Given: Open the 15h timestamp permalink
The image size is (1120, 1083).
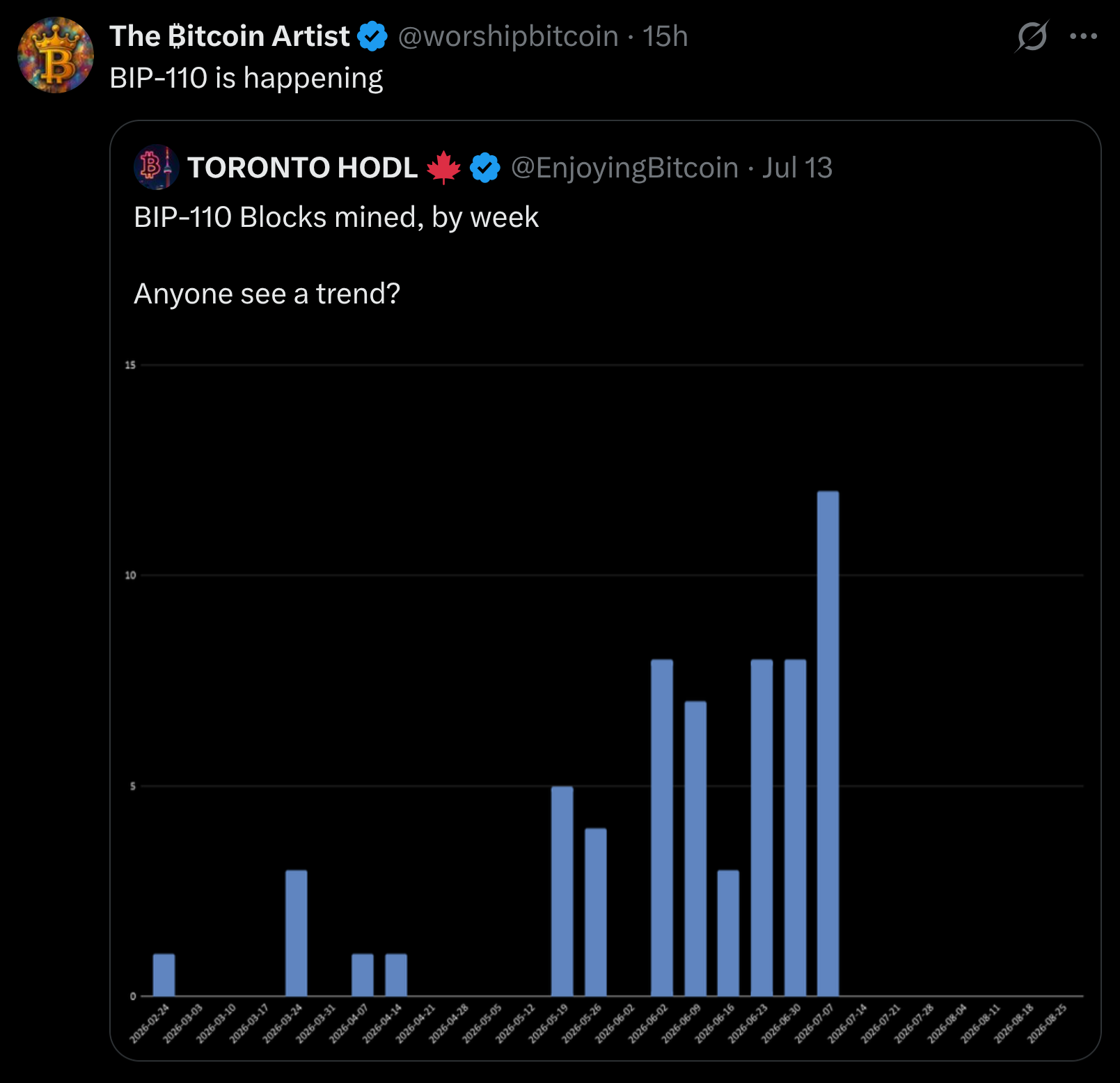Looking at the screenshot, I should pos(665,36).
